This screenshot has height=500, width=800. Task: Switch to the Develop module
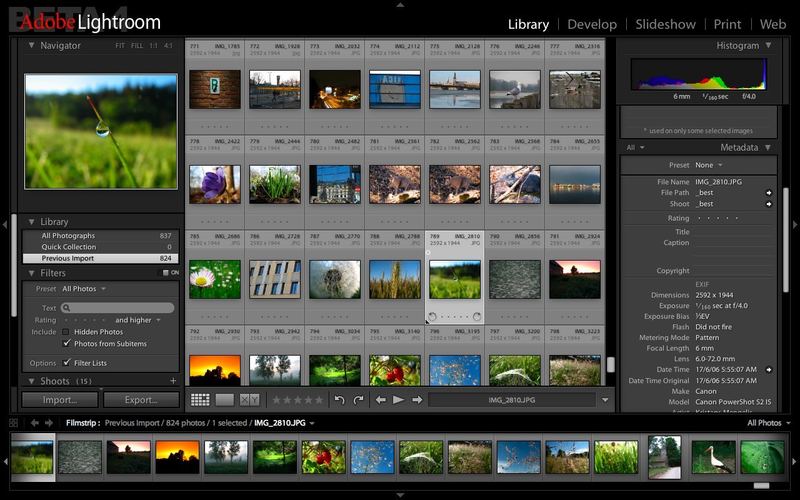click(x=592, y=24)
